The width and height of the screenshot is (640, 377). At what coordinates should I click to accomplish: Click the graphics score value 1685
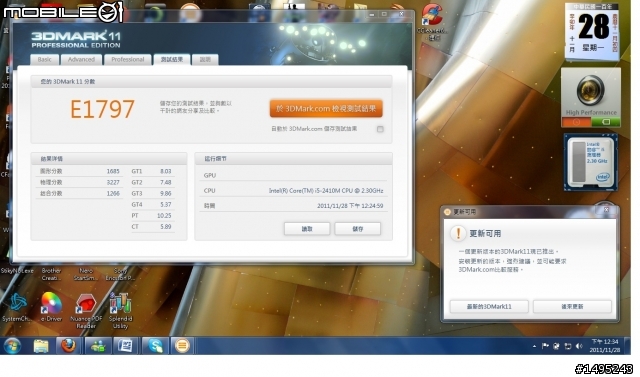[x=113, y=171]
